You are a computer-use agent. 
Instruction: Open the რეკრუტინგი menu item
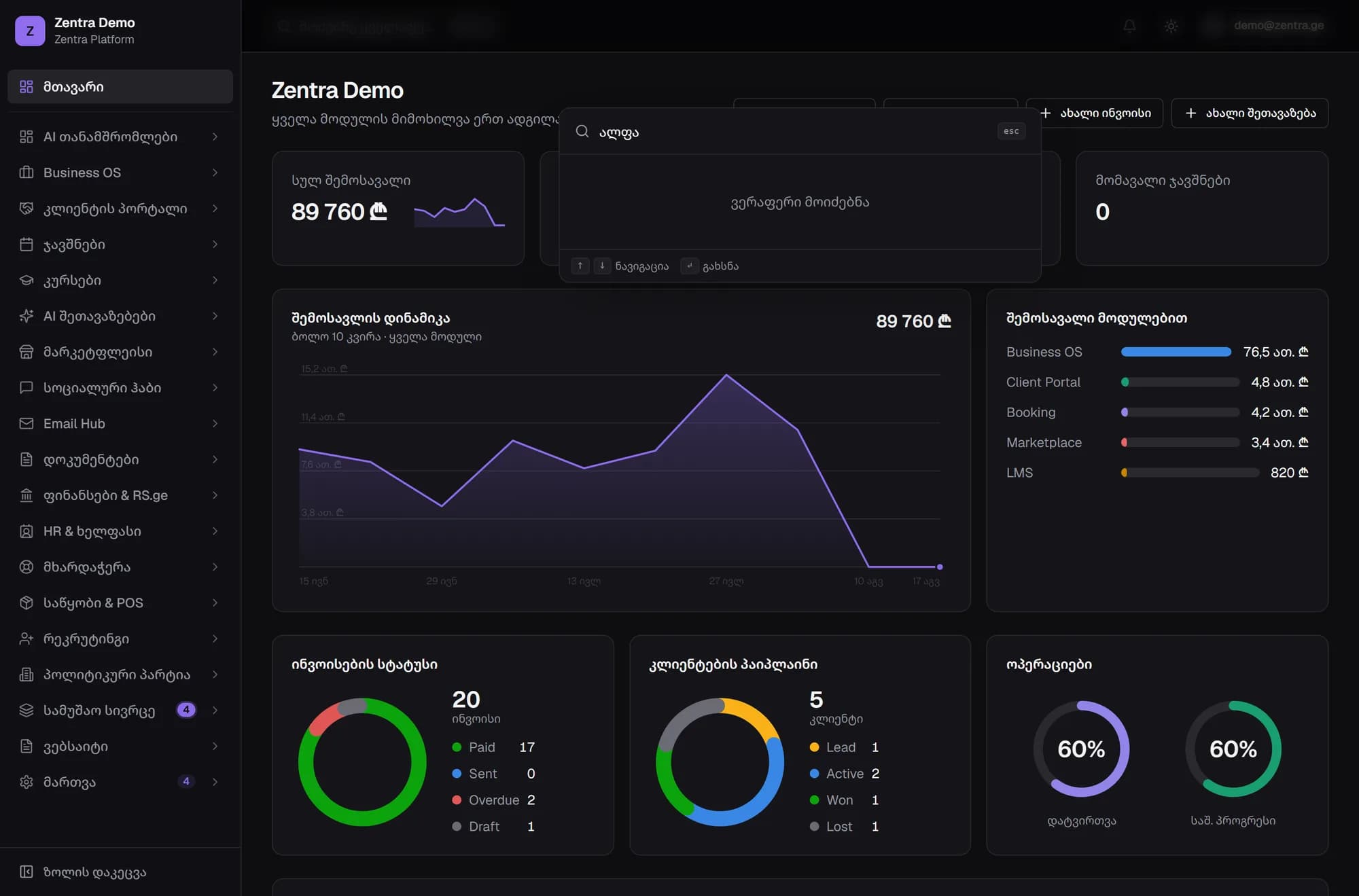[x=120, y=639]
